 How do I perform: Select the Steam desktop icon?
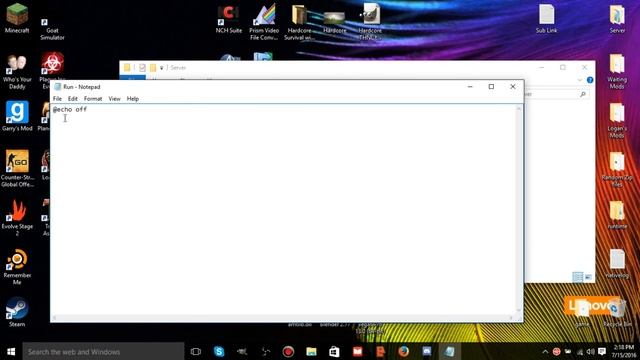click(x=17, y=312)
